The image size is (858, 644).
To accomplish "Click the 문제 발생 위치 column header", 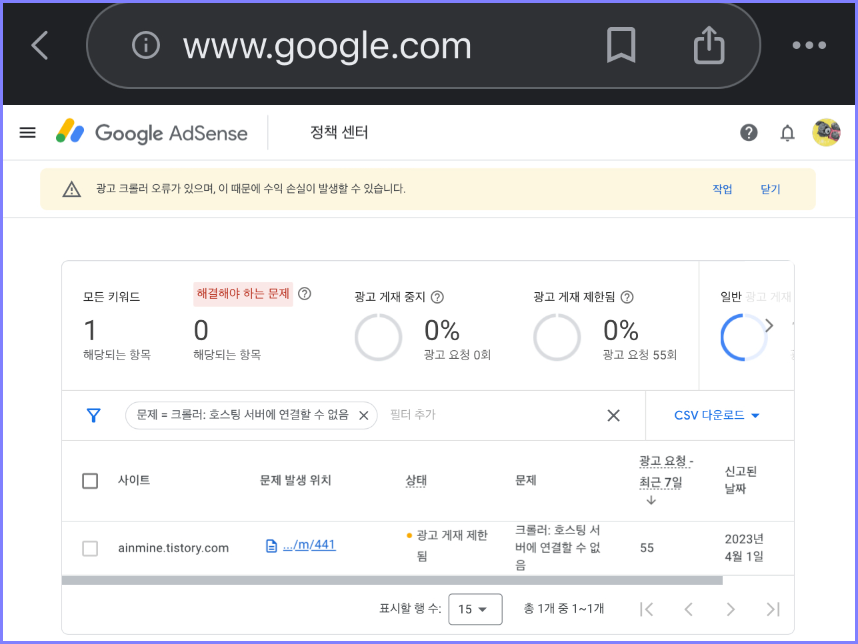I will coord(295,480).
